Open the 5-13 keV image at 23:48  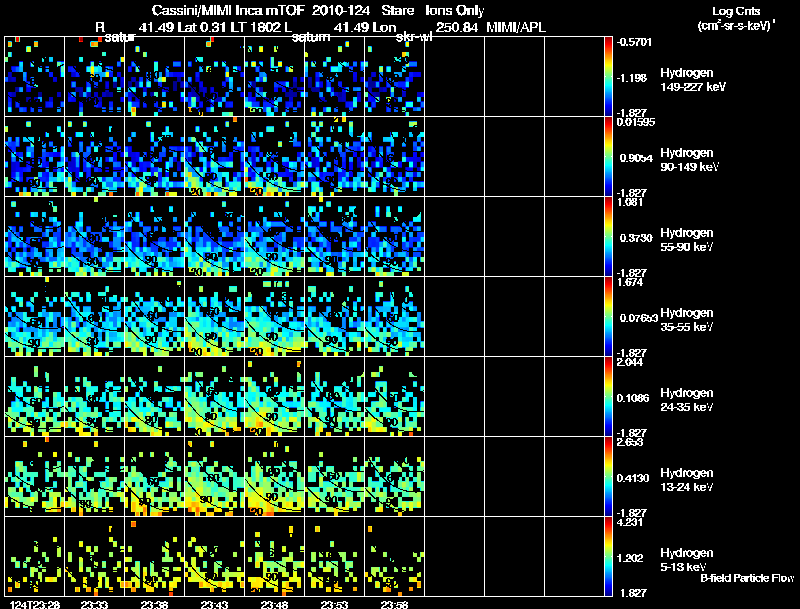[x=274, y=557]
